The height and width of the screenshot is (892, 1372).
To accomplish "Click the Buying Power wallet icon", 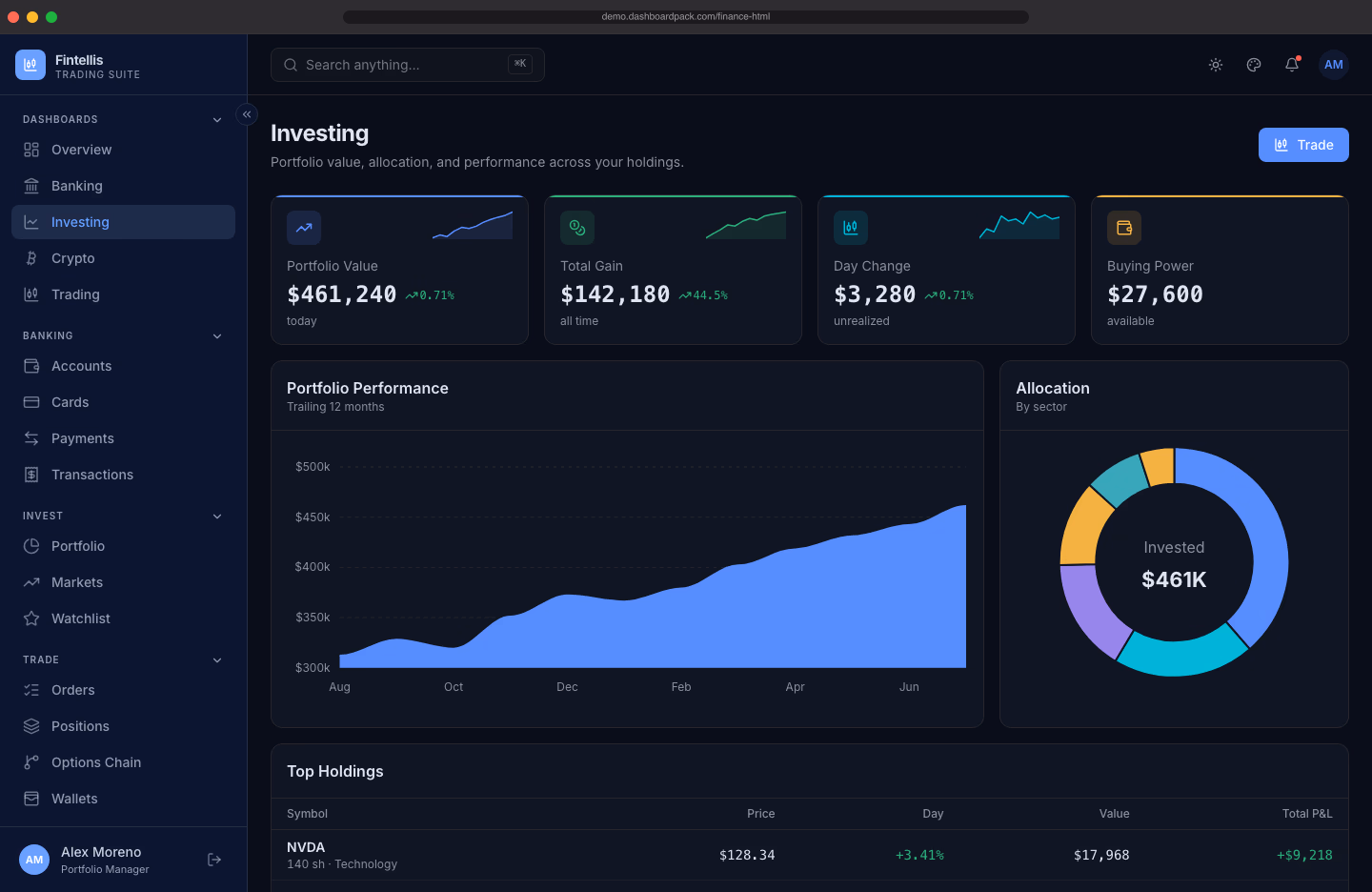I will coord(1124,228).
